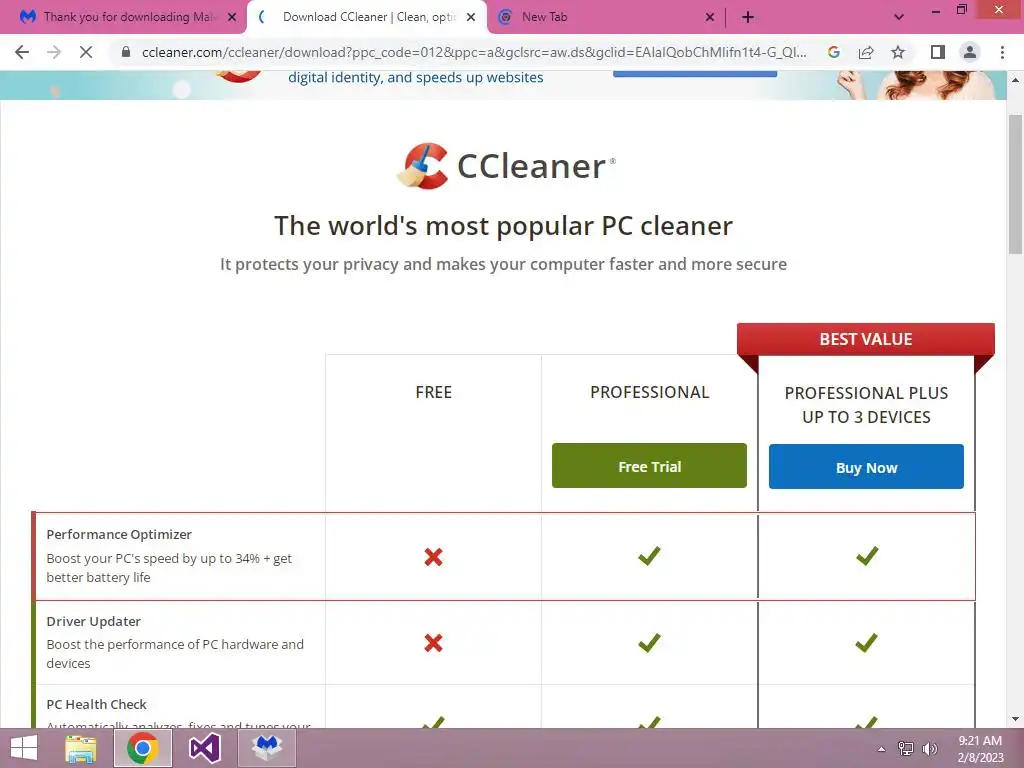The width and height of the screenshot is (1024, 768).
Task: Open the Malwarebytes installer taskbar icon
Action: coord(268,748)
